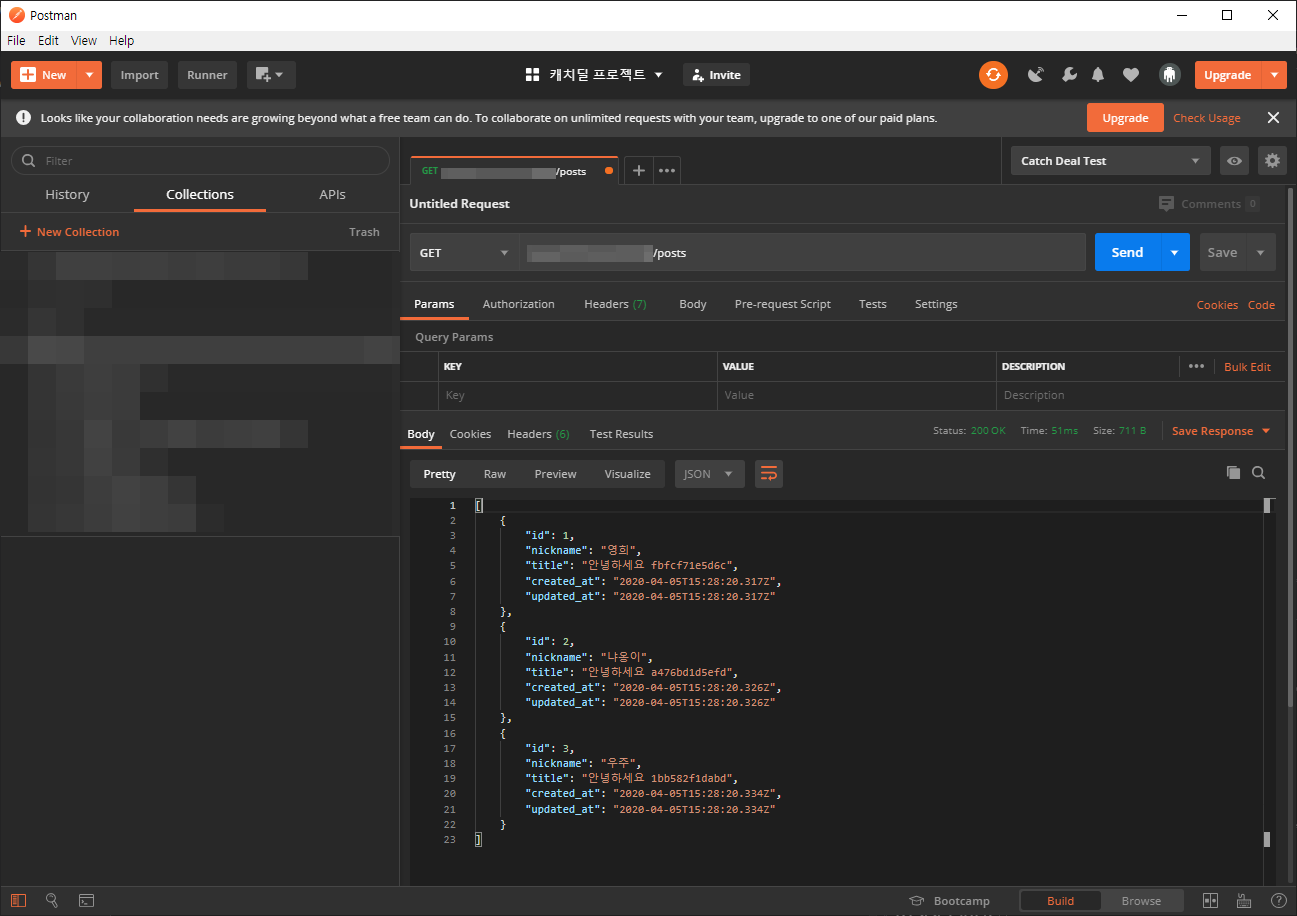The width and height of the screenshot is (1297, 916).
Task: Open query params three-dot column options
Action: click(1196, 366)
